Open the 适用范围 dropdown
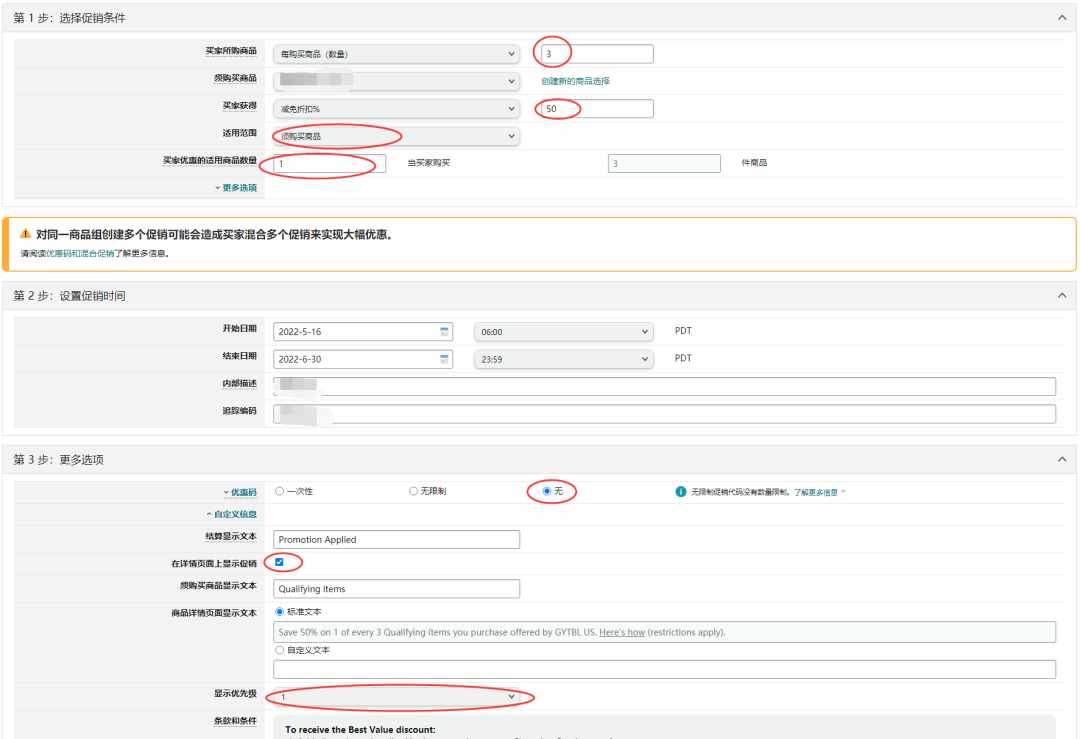 pos(396,136)
